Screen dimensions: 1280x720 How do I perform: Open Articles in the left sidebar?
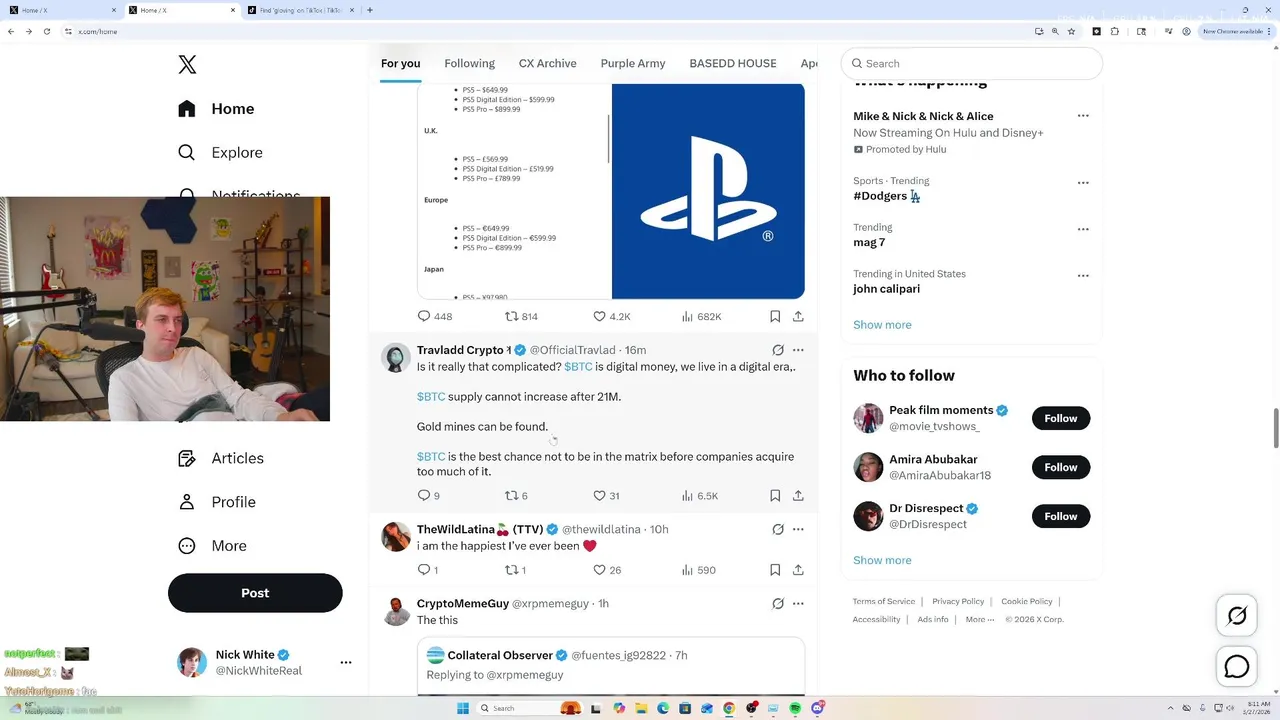[220, 458]
